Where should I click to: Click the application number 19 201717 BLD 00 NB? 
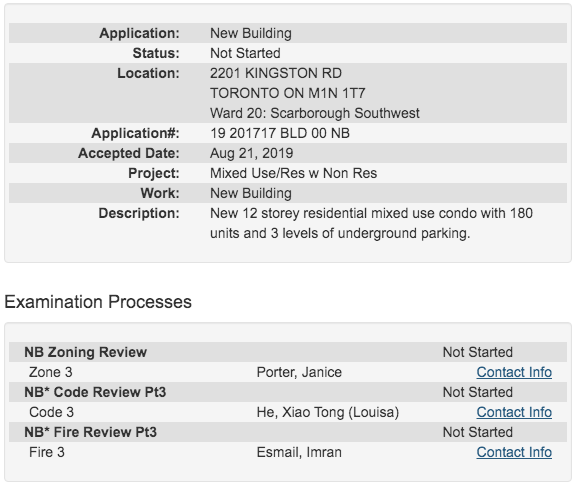pyautogui.click(x=280, y=133)
